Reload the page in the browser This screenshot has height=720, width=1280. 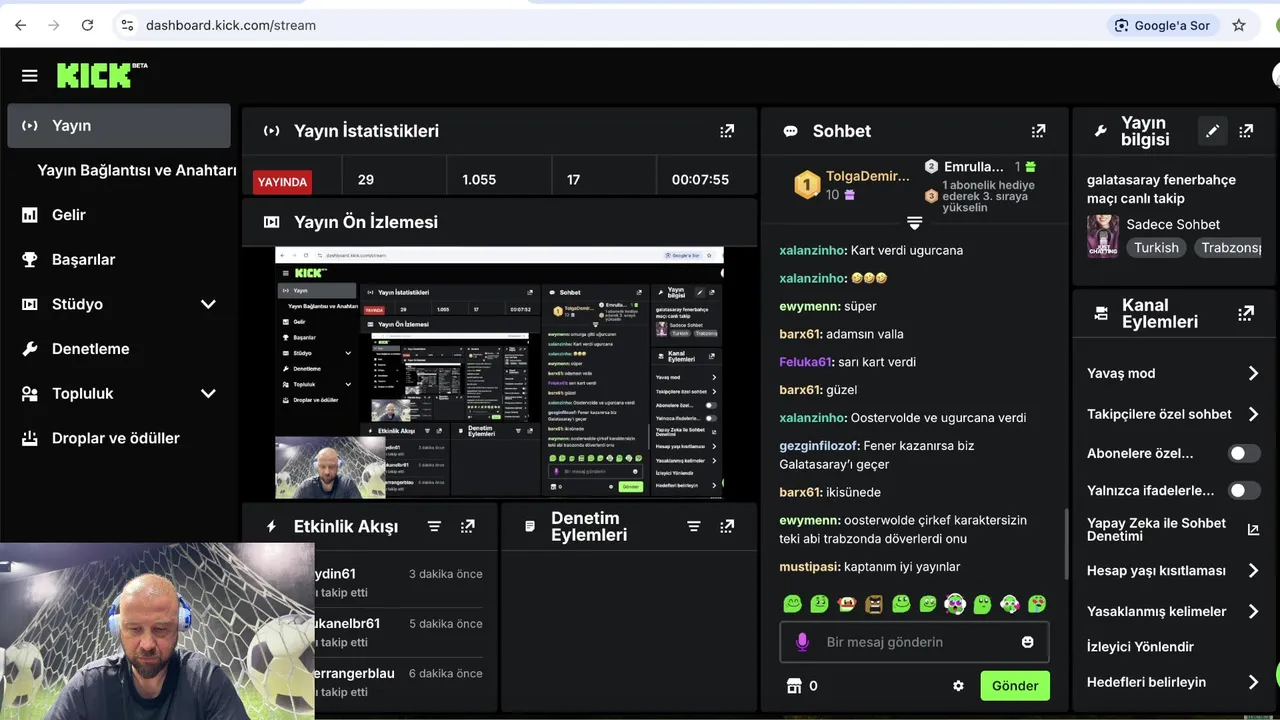(87, 25)
